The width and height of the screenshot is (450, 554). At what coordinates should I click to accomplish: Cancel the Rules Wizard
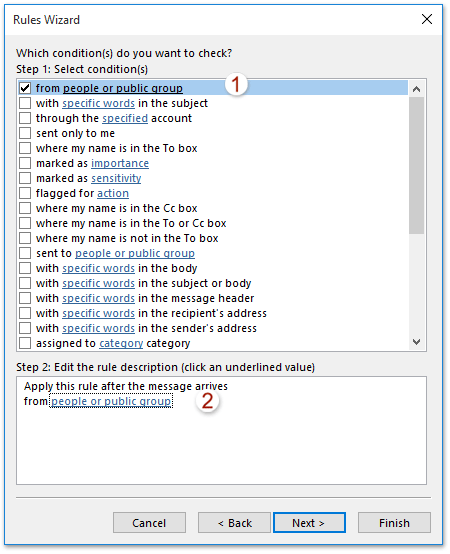pyautogui.click(x=149, y=523)
